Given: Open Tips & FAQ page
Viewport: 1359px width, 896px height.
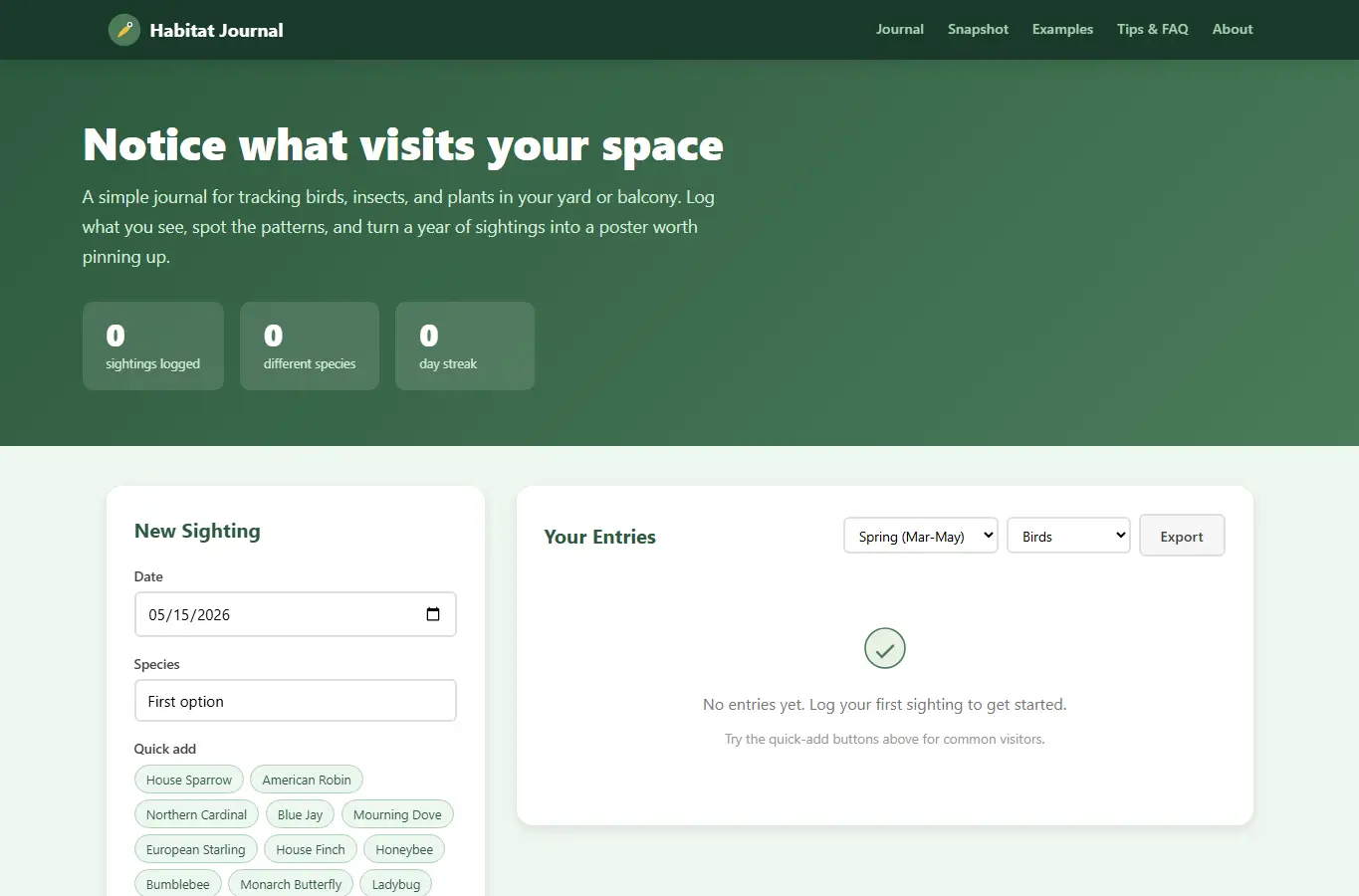Looking at the screenshot, I should click(1153, 29).
